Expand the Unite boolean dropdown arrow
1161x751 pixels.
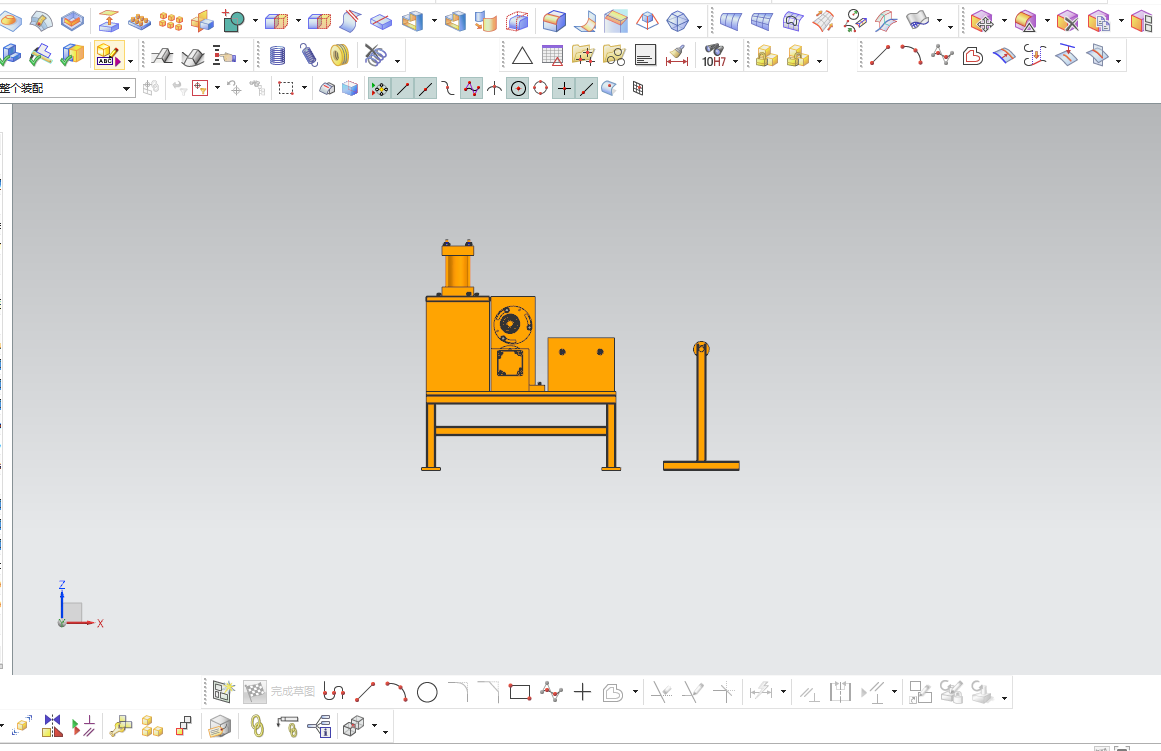tap(255, 21)
